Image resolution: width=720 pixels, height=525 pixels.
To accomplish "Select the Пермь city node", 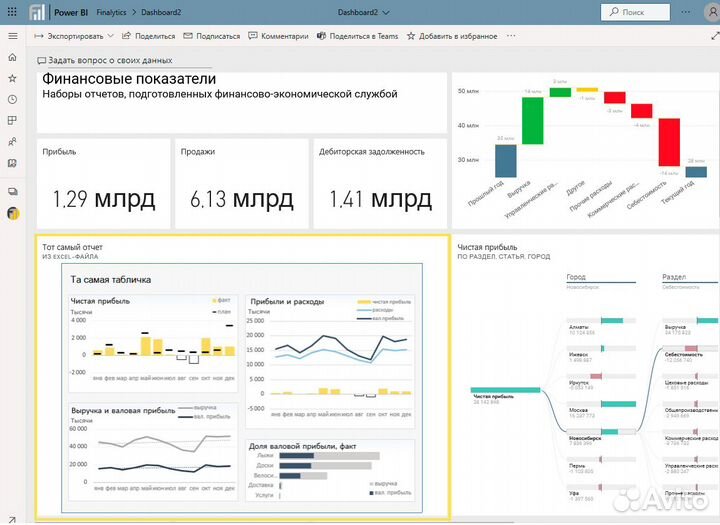I will (x=602, y=459).
